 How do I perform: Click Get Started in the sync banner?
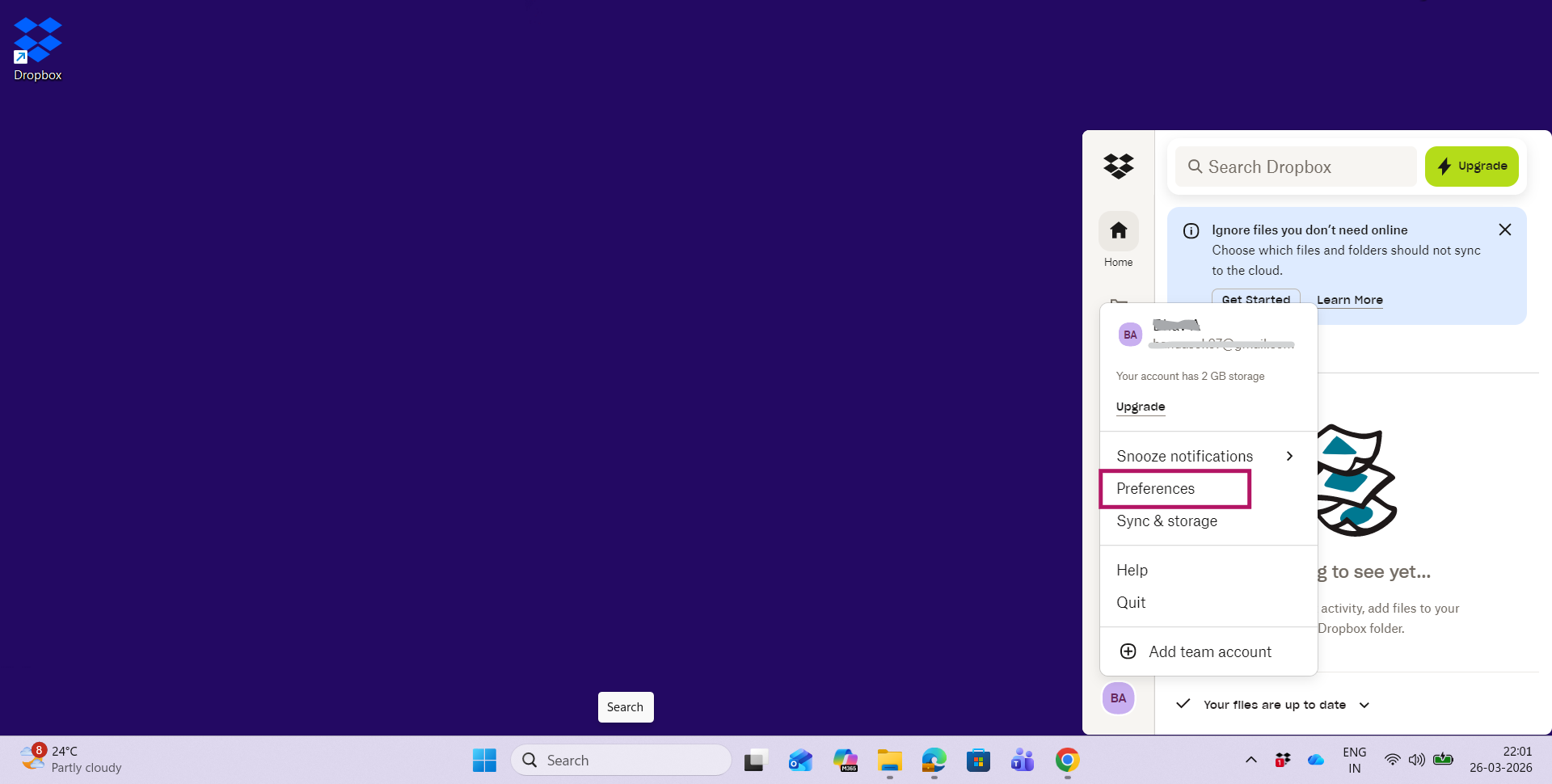1255,299
